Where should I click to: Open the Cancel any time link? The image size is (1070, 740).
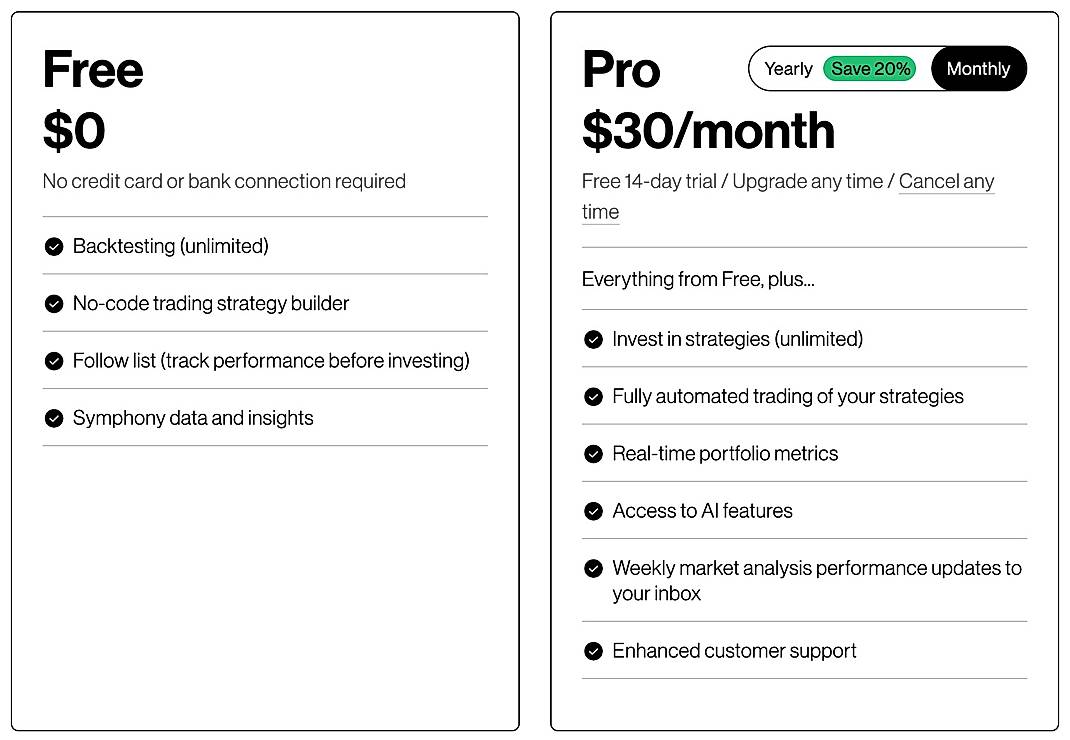pyautogui.click(x=946, y=181)
